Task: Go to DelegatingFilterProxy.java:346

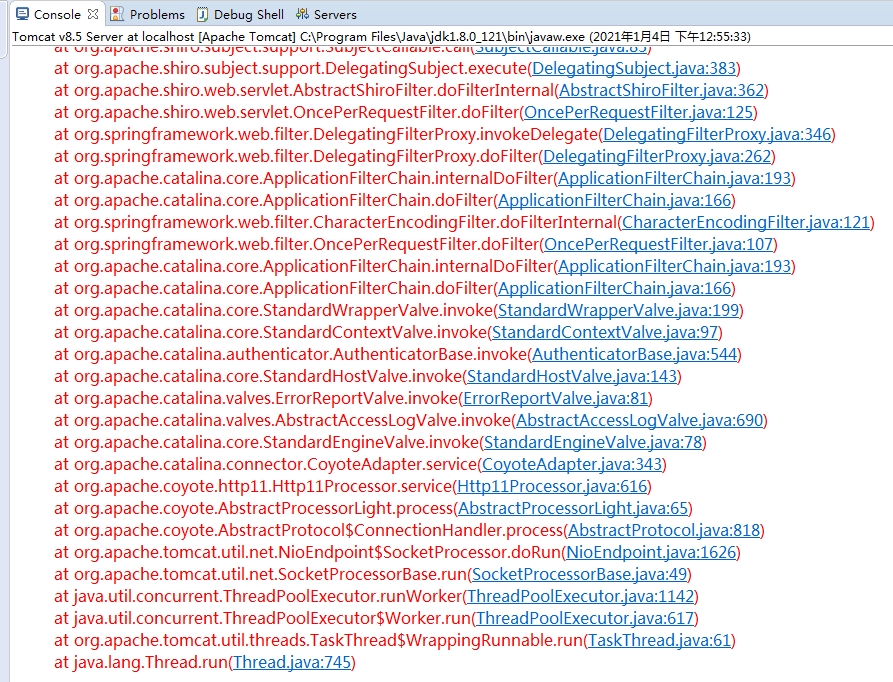Action: (x=717, y=134)
